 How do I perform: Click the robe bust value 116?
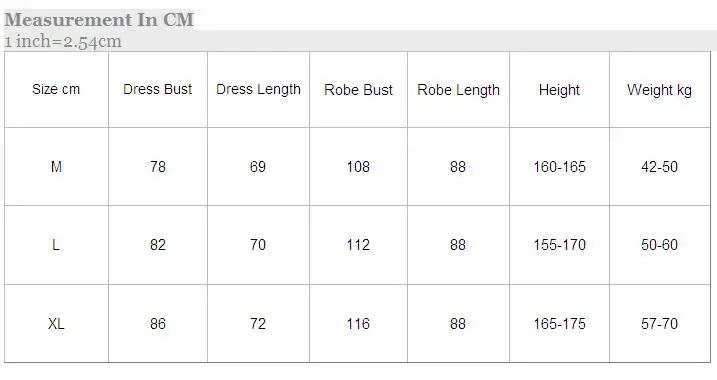click(x=358, y=324)
